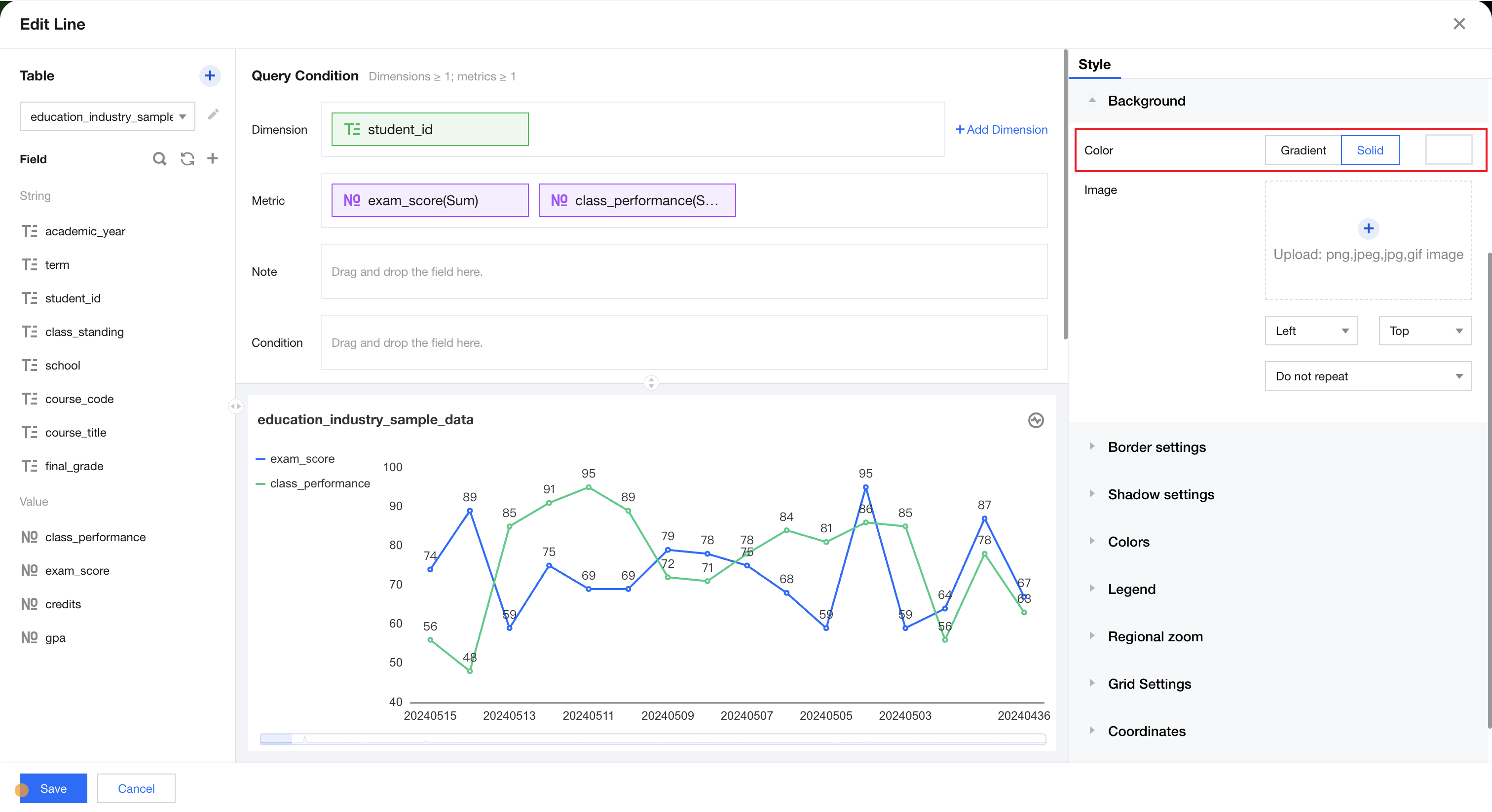Click the text icon in student_id dimension chip
This screenshot has height=812, width=1492.
(x=352, y=129)
